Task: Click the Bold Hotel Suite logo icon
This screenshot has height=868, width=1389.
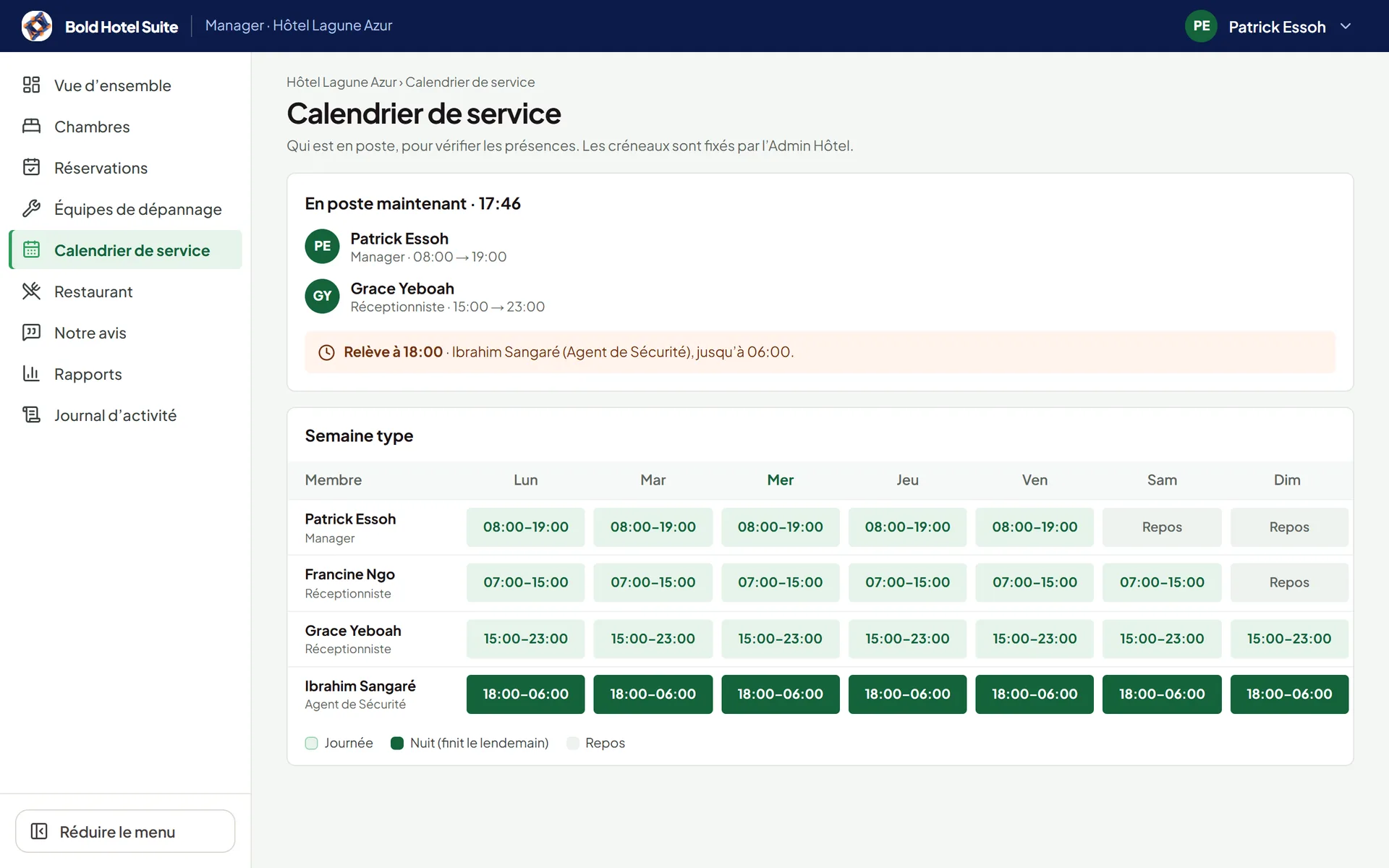Action: click(x=37, y=26)
